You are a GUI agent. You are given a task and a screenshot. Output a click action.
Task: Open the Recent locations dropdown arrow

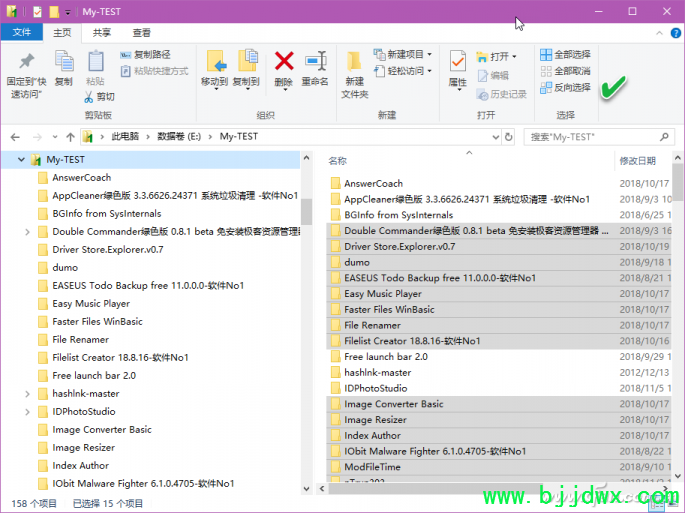pos(55,137)
